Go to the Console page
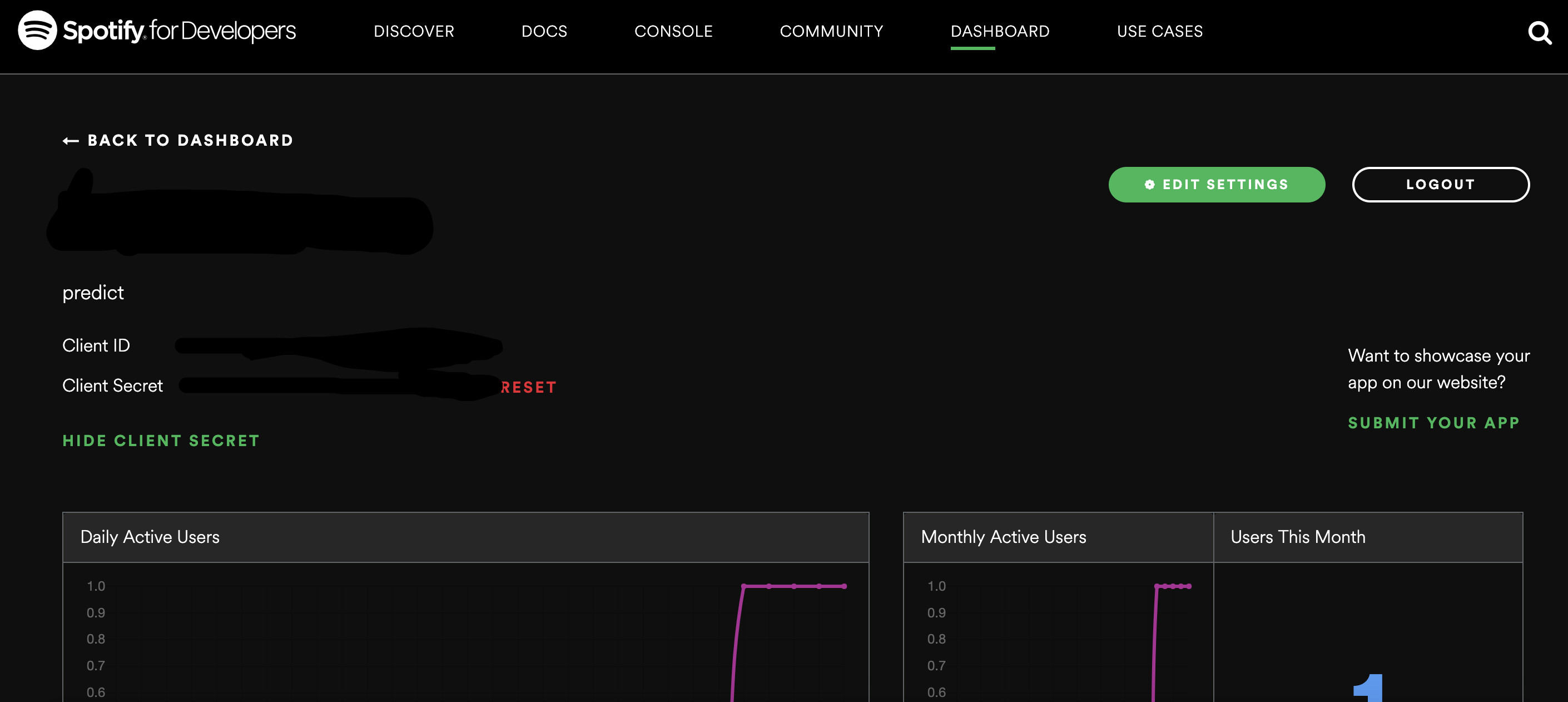Image resolution: width=1568 pixels, height=702 pixels. pyautogui.click(x=673, y=31)
